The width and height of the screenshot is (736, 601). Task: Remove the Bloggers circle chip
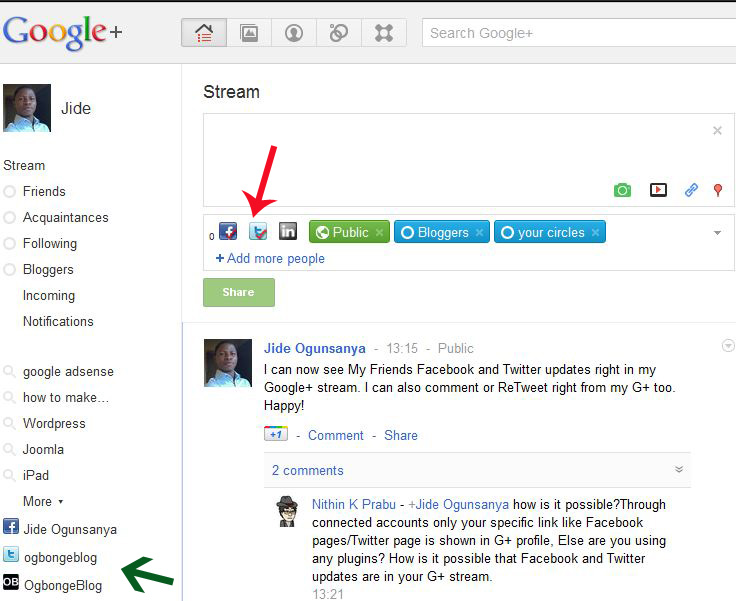pos(479,232)
